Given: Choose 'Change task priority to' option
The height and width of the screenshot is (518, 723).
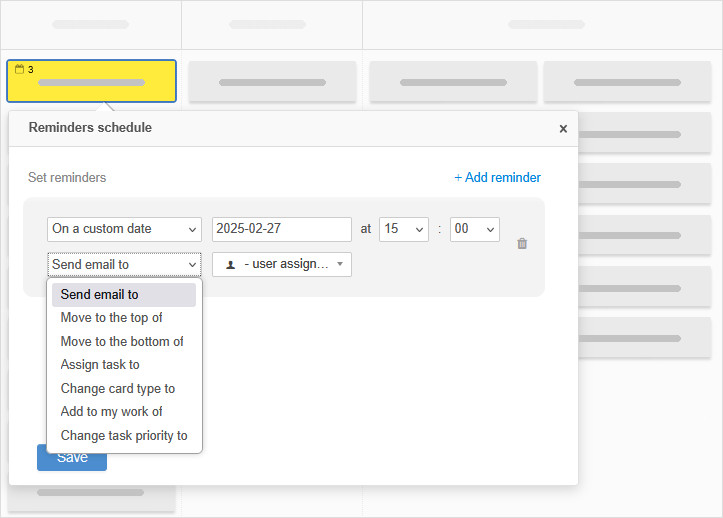Looking at the screenshot, I should pyautogui.click(x=124, y=435).
